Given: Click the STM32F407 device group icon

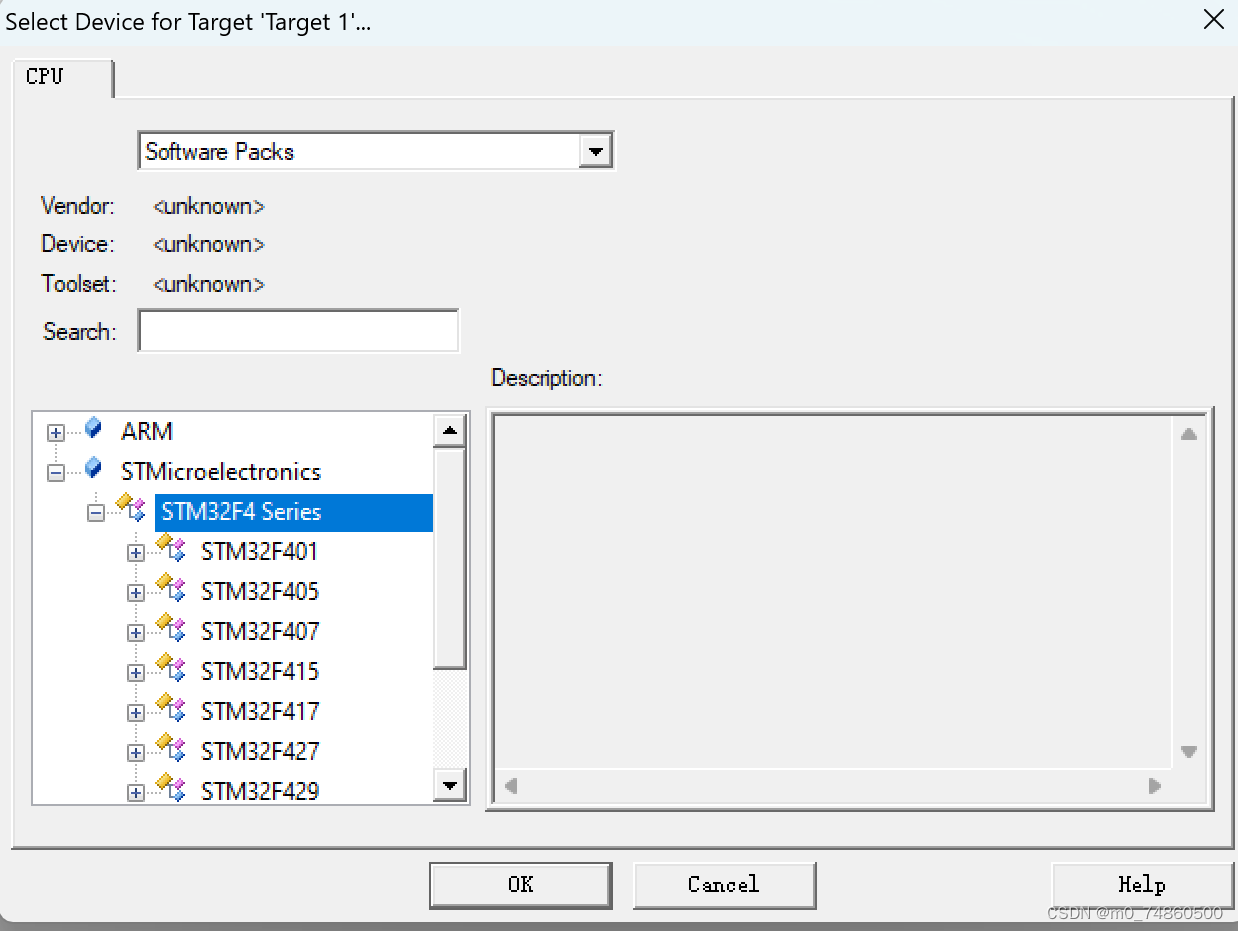Looking at the screenshot, I should pos(172,629).
